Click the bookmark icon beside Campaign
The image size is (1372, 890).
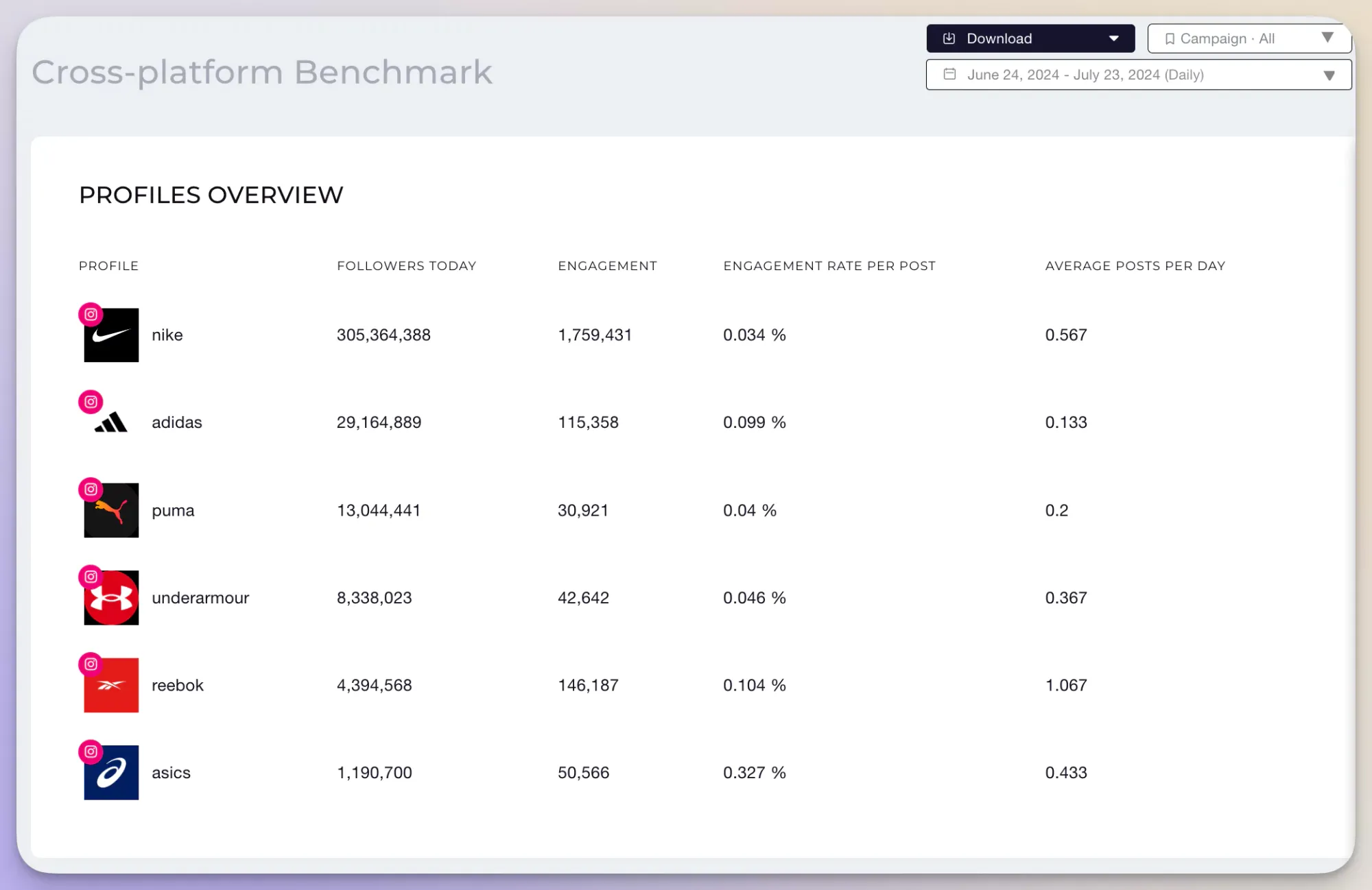pyautogui.click(x=1170, y=39)
